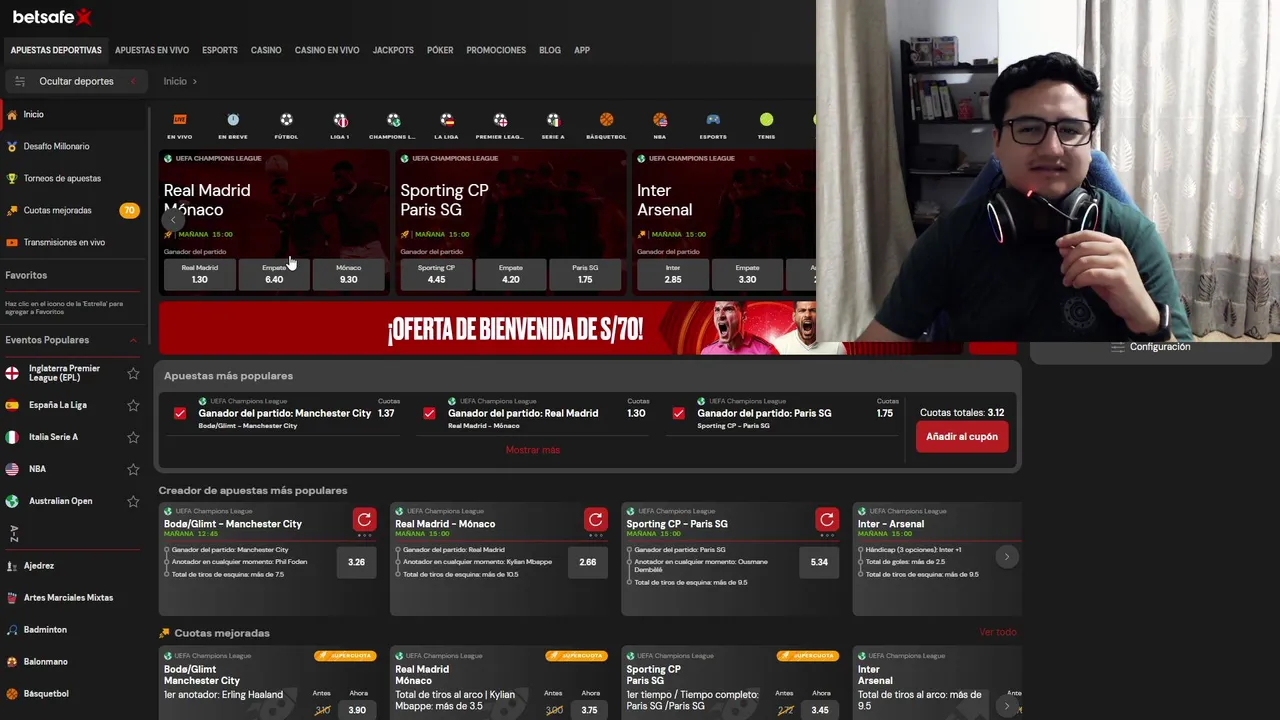Open the Básquetbol carousel icon
The height and width of the screenshot is (720, 1280).
[606, 120]
